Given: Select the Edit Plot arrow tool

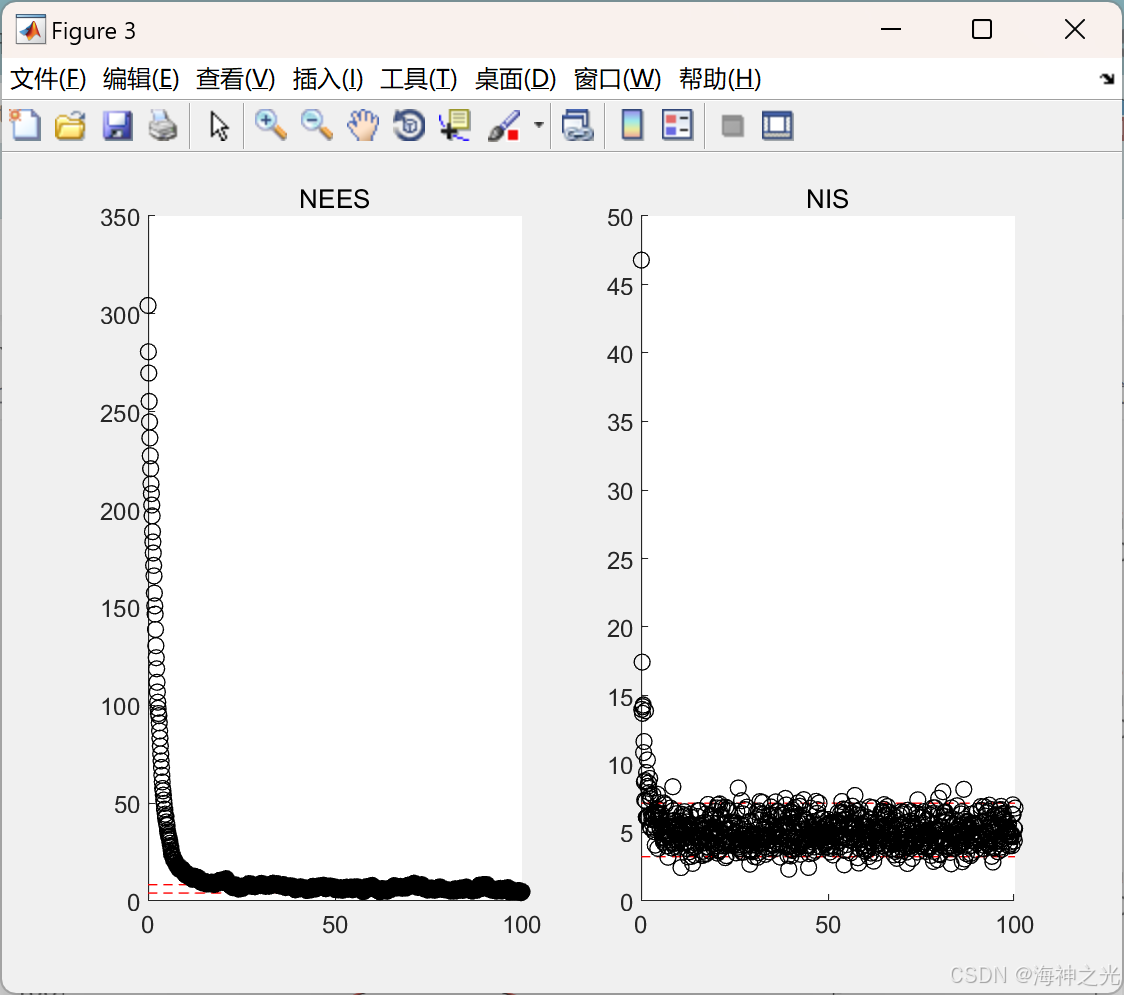Looking at the screenshot, I should pos(219,125).
